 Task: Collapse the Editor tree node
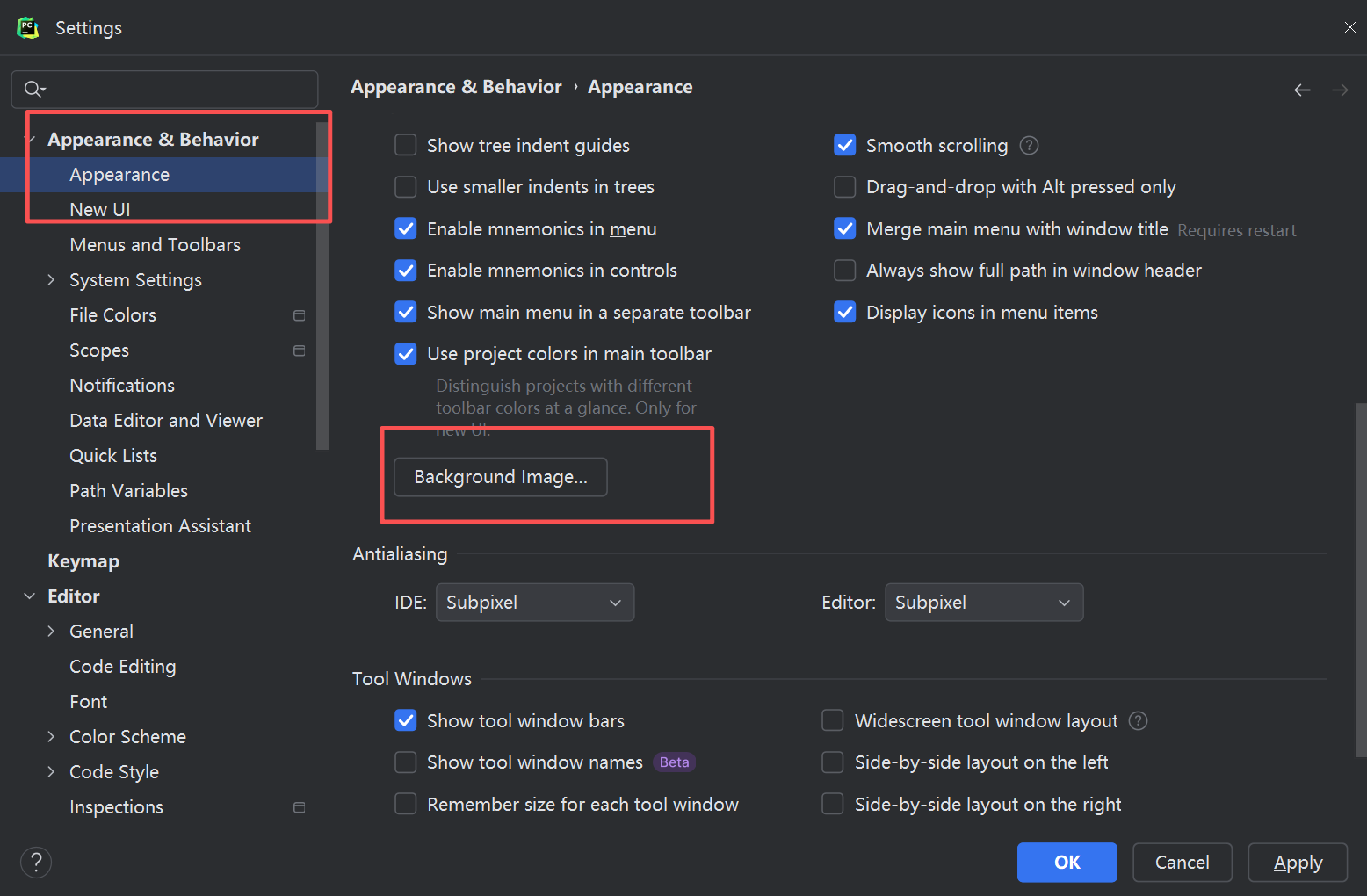(x=30, y=596)
